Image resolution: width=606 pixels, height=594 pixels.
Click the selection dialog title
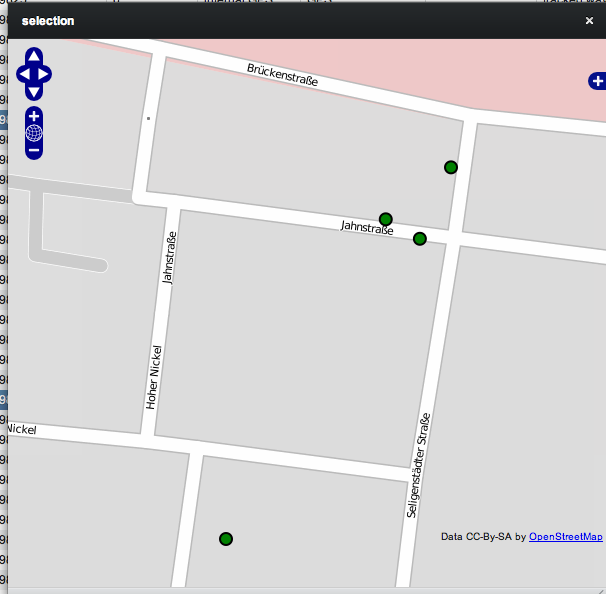click(48, 20)
